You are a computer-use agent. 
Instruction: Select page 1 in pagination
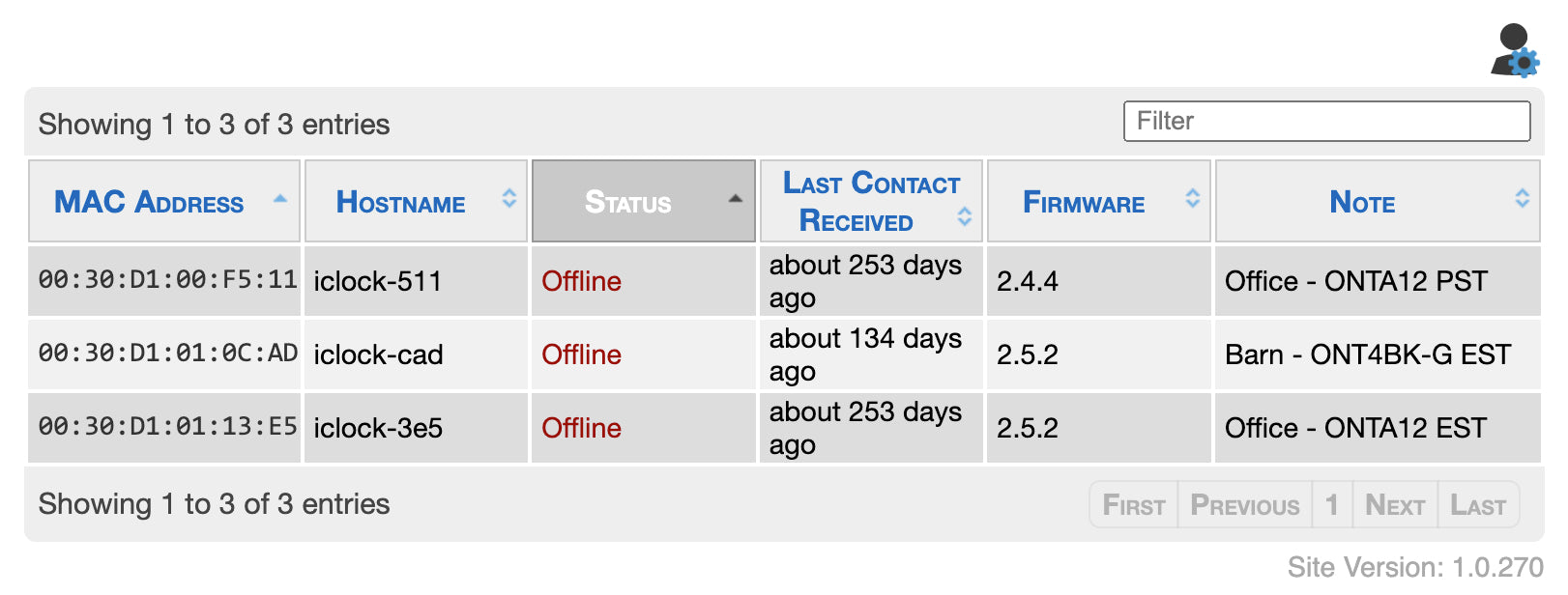click(1332, 503)
